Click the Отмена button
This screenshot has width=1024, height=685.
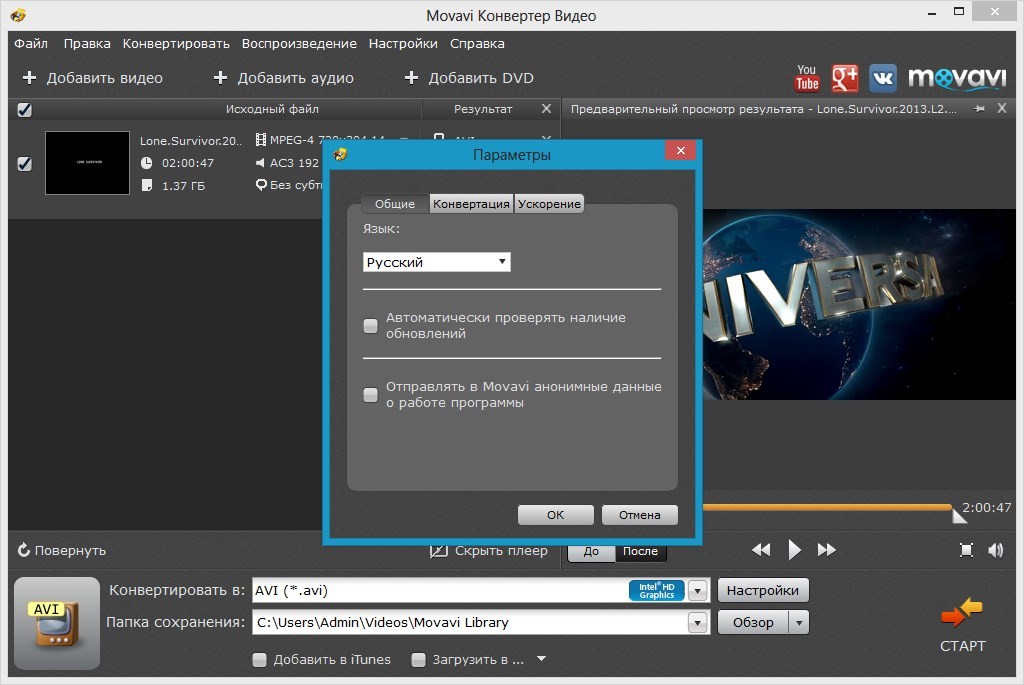pos(639,515)
